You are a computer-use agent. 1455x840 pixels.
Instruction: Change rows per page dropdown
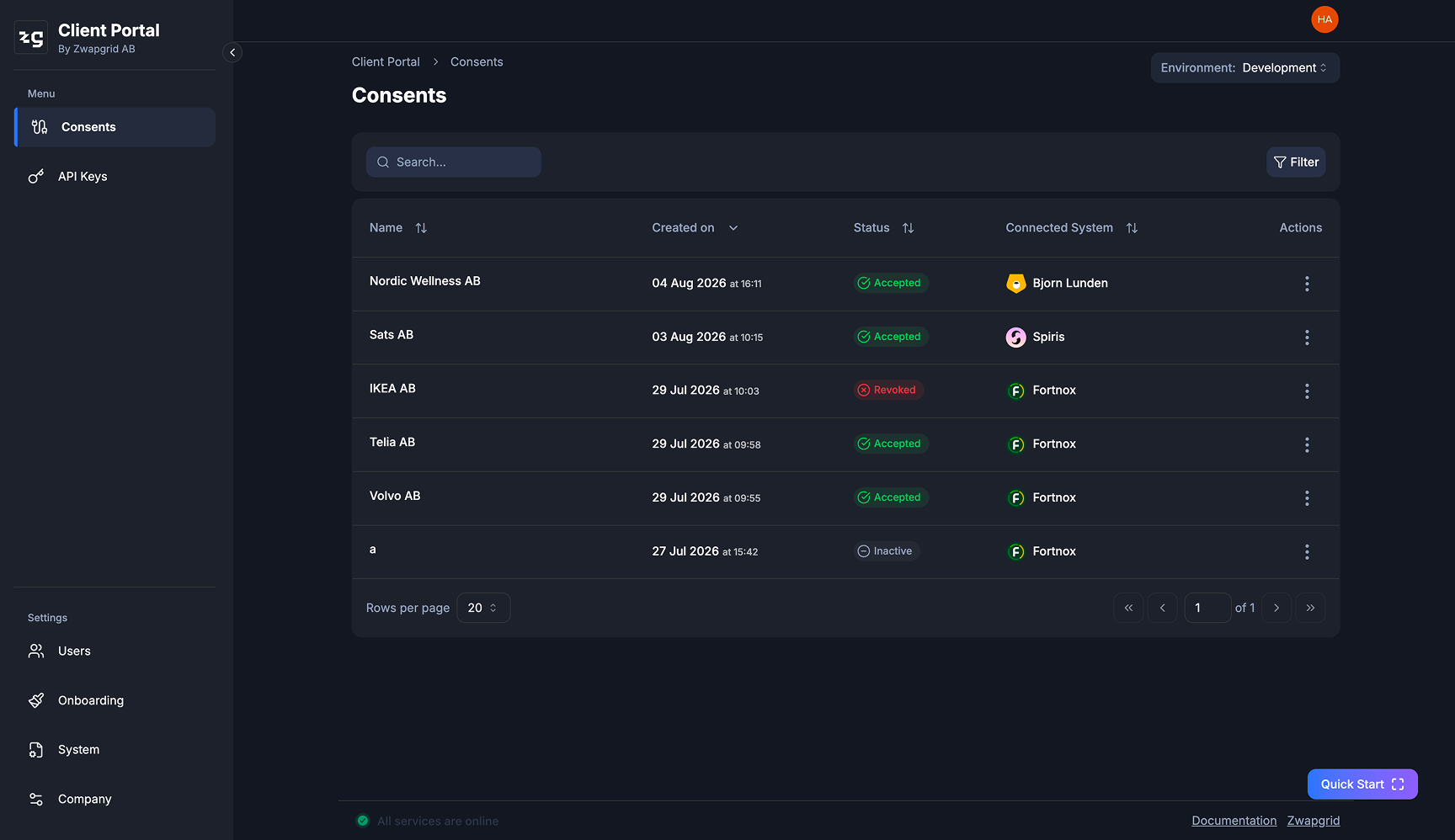click(483, 608)
